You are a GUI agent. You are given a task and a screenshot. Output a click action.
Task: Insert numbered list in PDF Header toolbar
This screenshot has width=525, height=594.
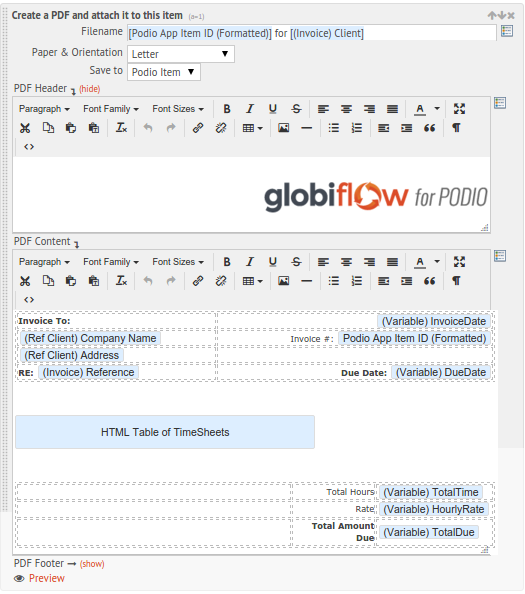[357, 128]
